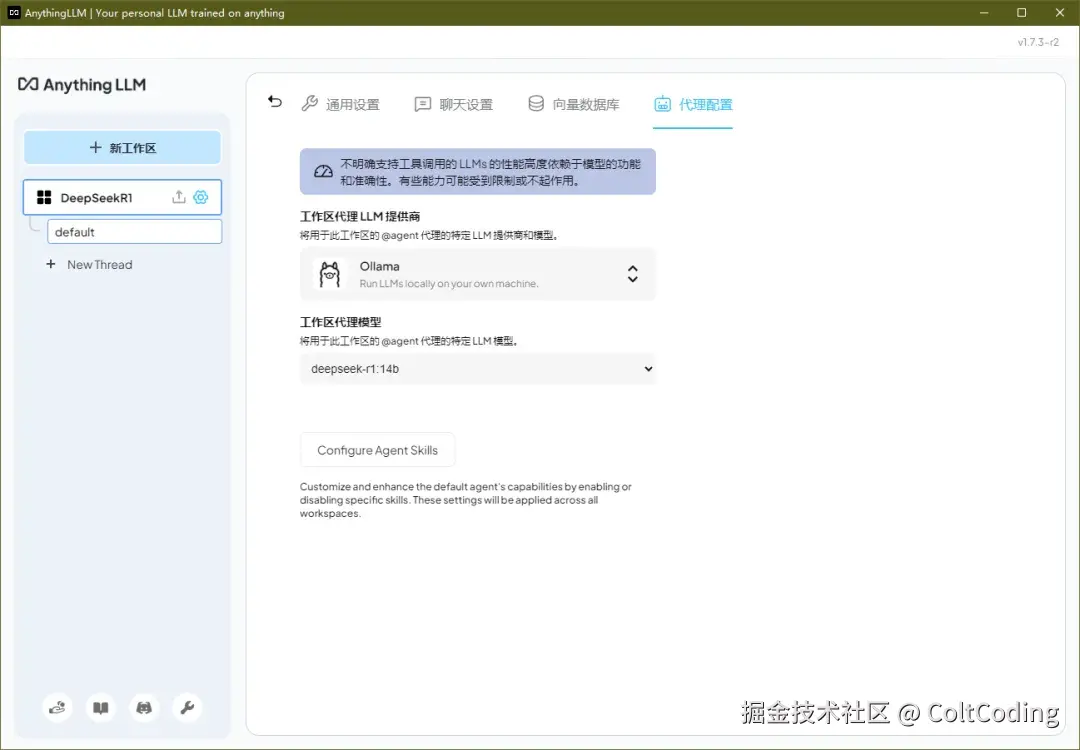1080x750 pixels.
Task: Click the plus icon next to New Thread
Action: [51, 264]
